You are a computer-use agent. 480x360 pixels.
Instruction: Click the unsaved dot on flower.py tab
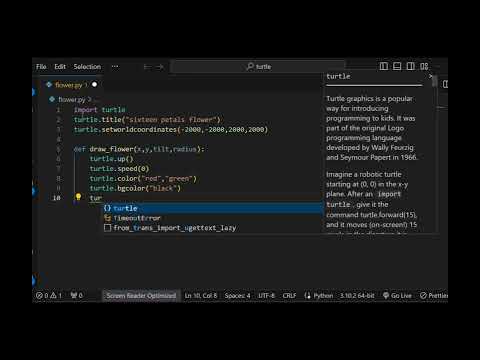point(95,85)
